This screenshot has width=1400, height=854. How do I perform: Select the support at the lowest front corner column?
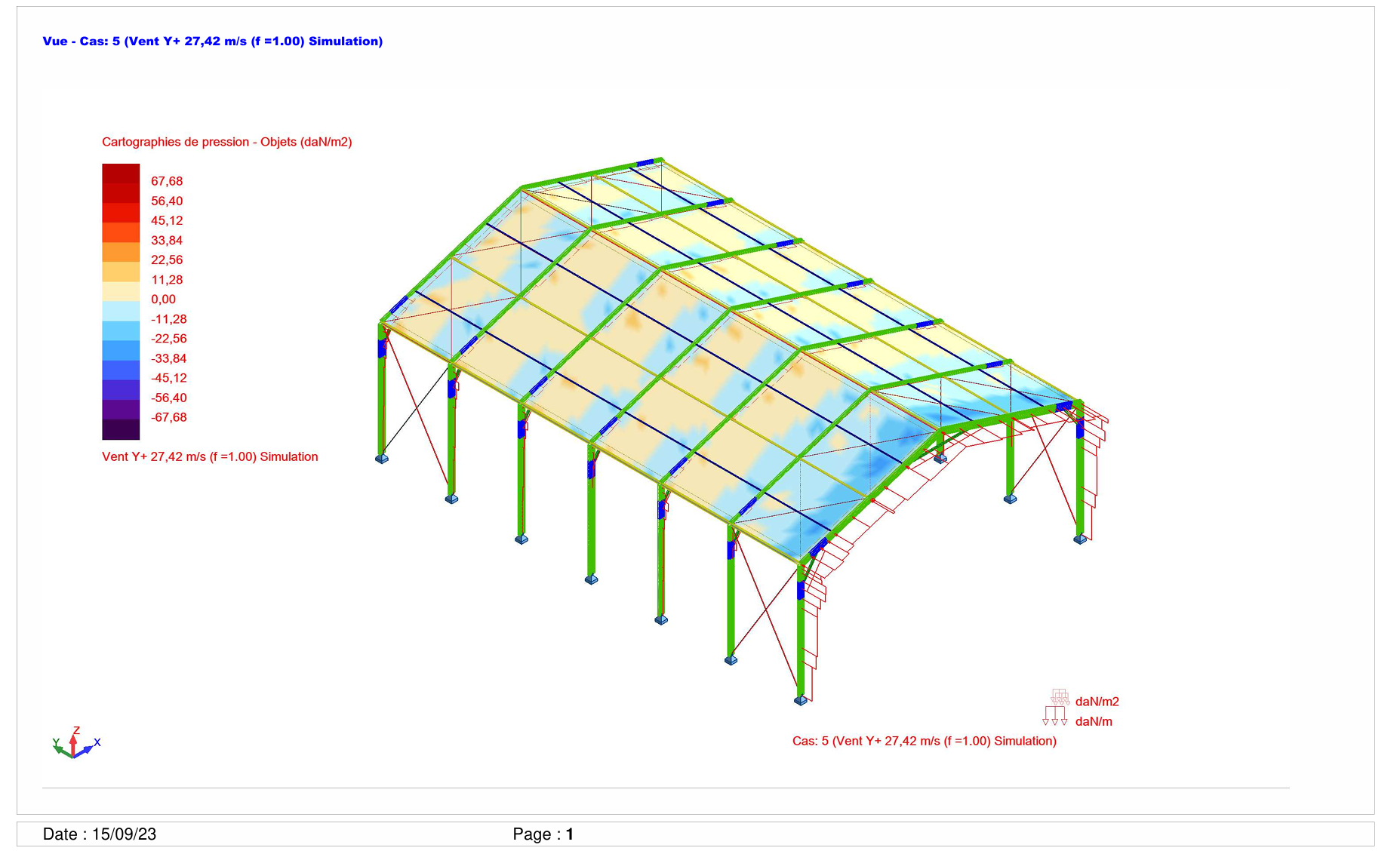pyautogui.click(x=801, y=700)
